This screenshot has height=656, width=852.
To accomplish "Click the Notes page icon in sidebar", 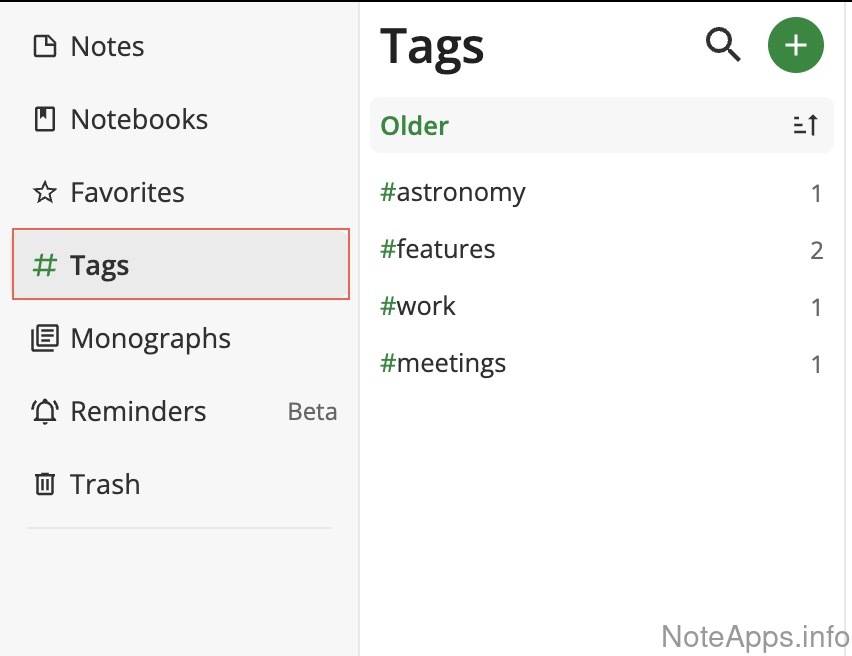I will [44, 47].
